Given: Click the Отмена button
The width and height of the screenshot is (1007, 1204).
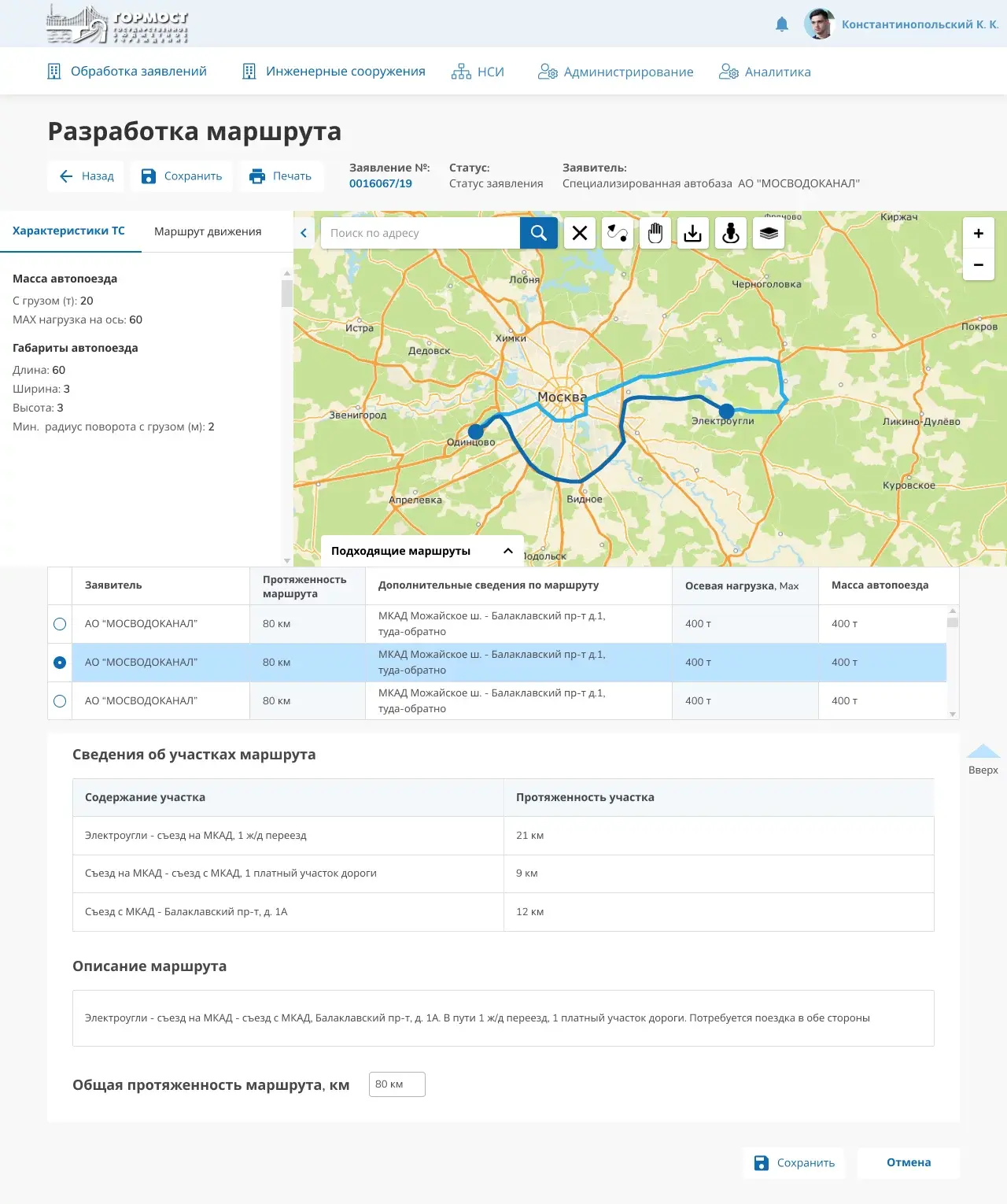Looking at the screenshot, I should [909, 1163].
